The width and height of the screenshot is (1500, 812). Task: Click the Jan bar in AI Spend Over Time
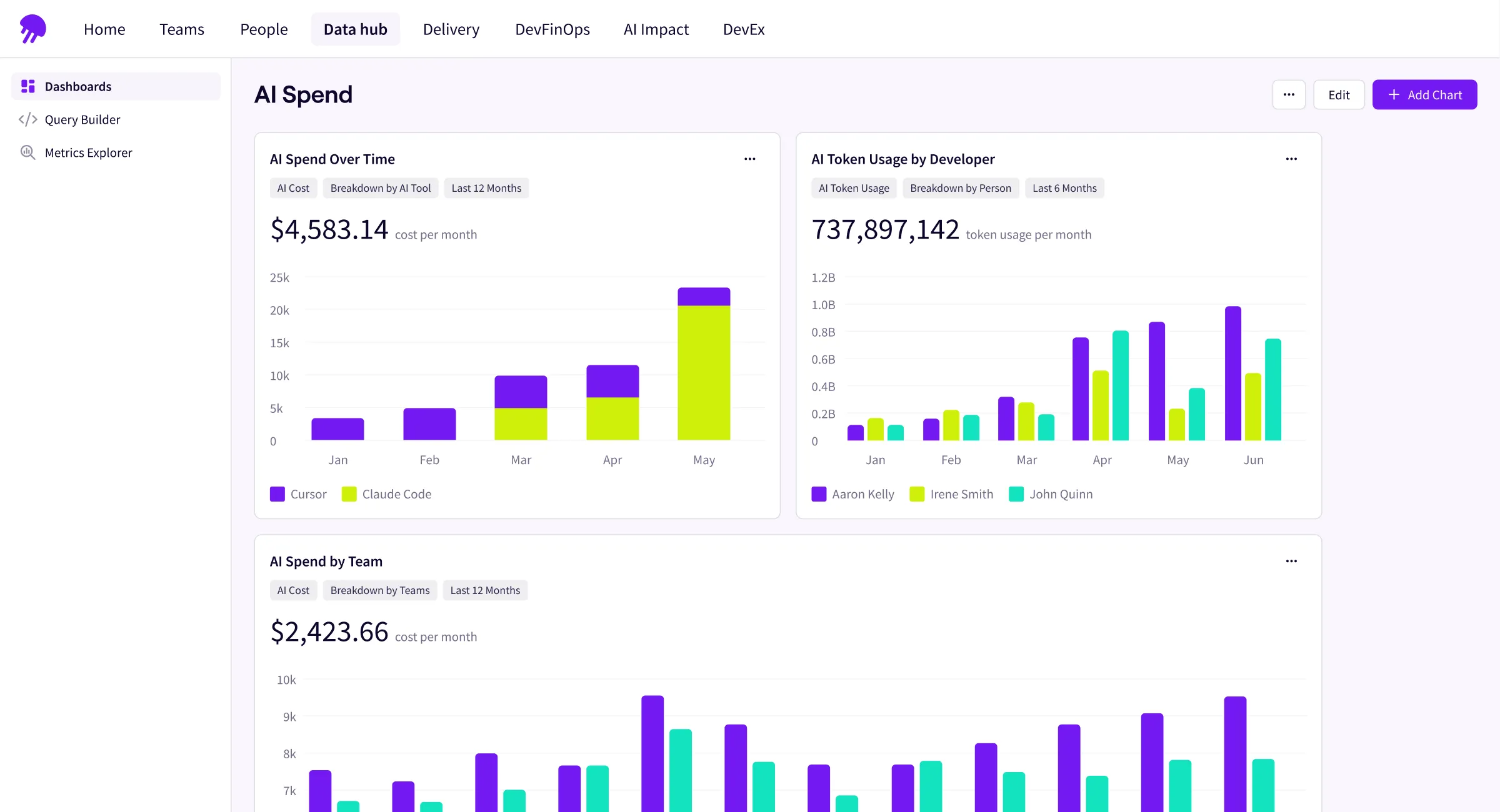[x=337, y=429]
